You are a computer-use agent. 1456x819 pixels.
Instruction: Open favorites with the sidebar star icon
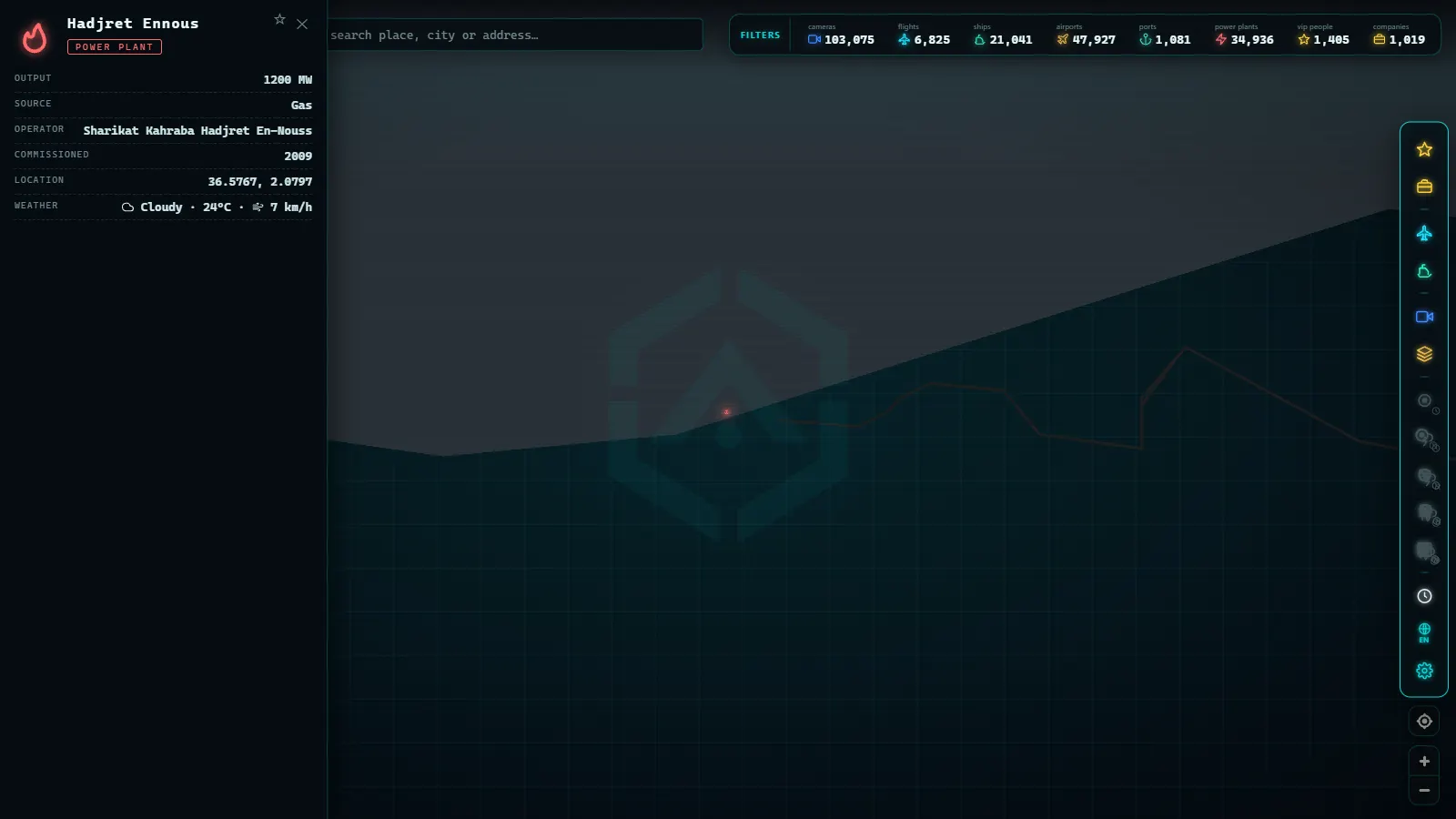click(1424, 149)
